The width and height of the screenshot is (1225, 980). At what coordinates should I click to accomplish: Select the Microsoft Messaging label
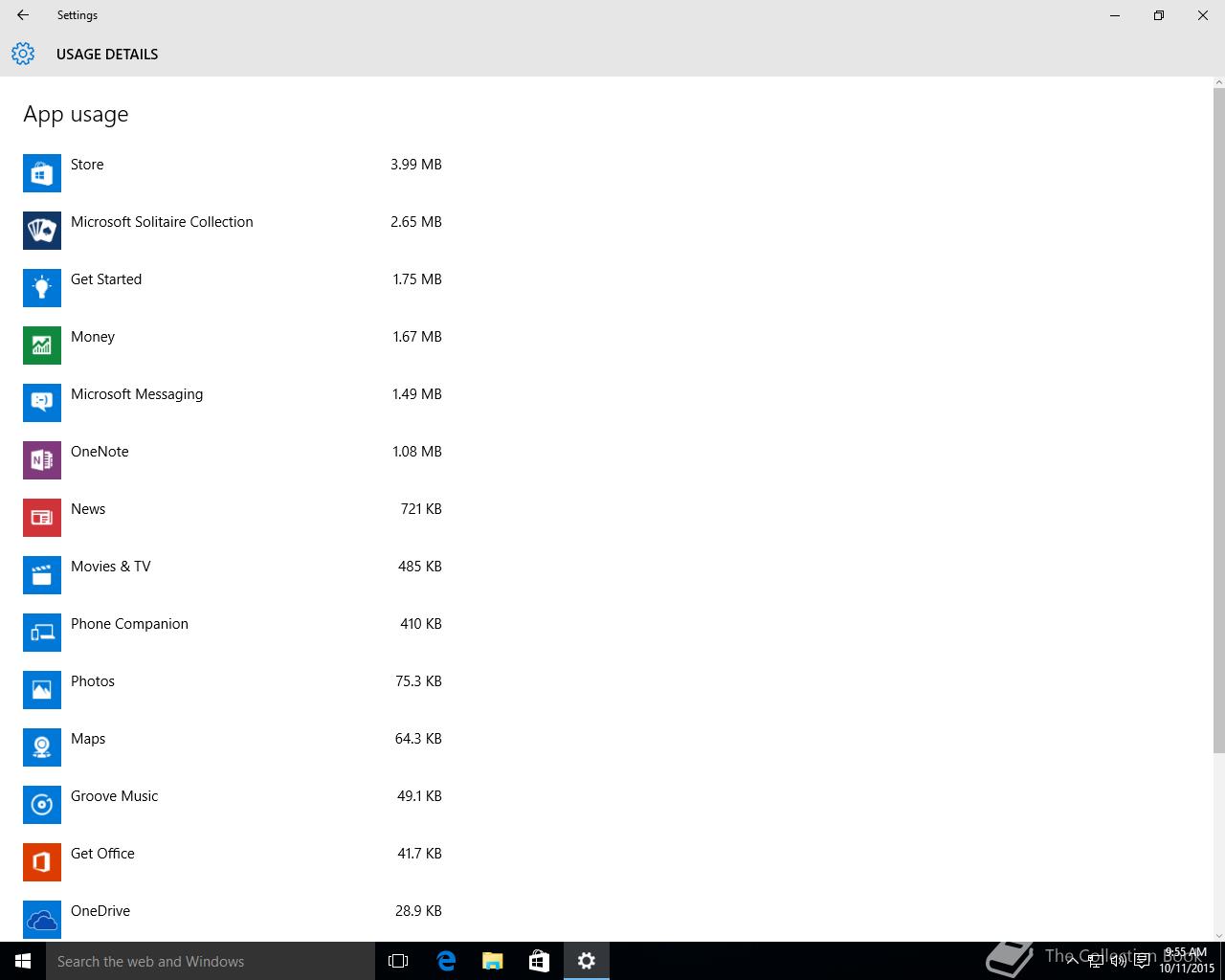[137, 394]
